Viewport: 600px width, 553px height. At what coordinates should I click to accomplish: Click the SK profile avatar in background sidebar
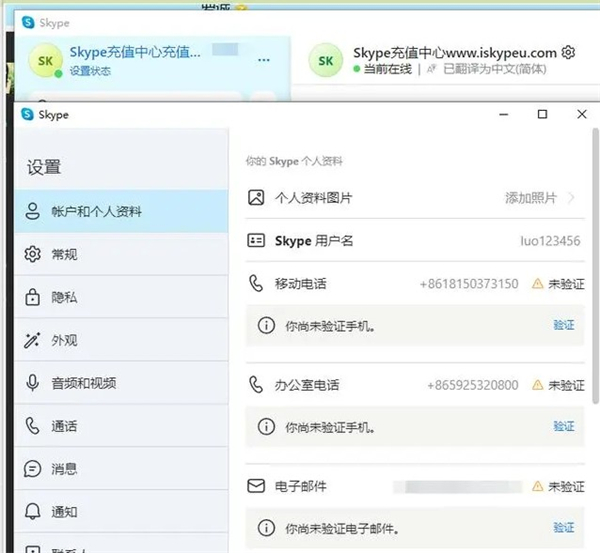pos(46,60)
